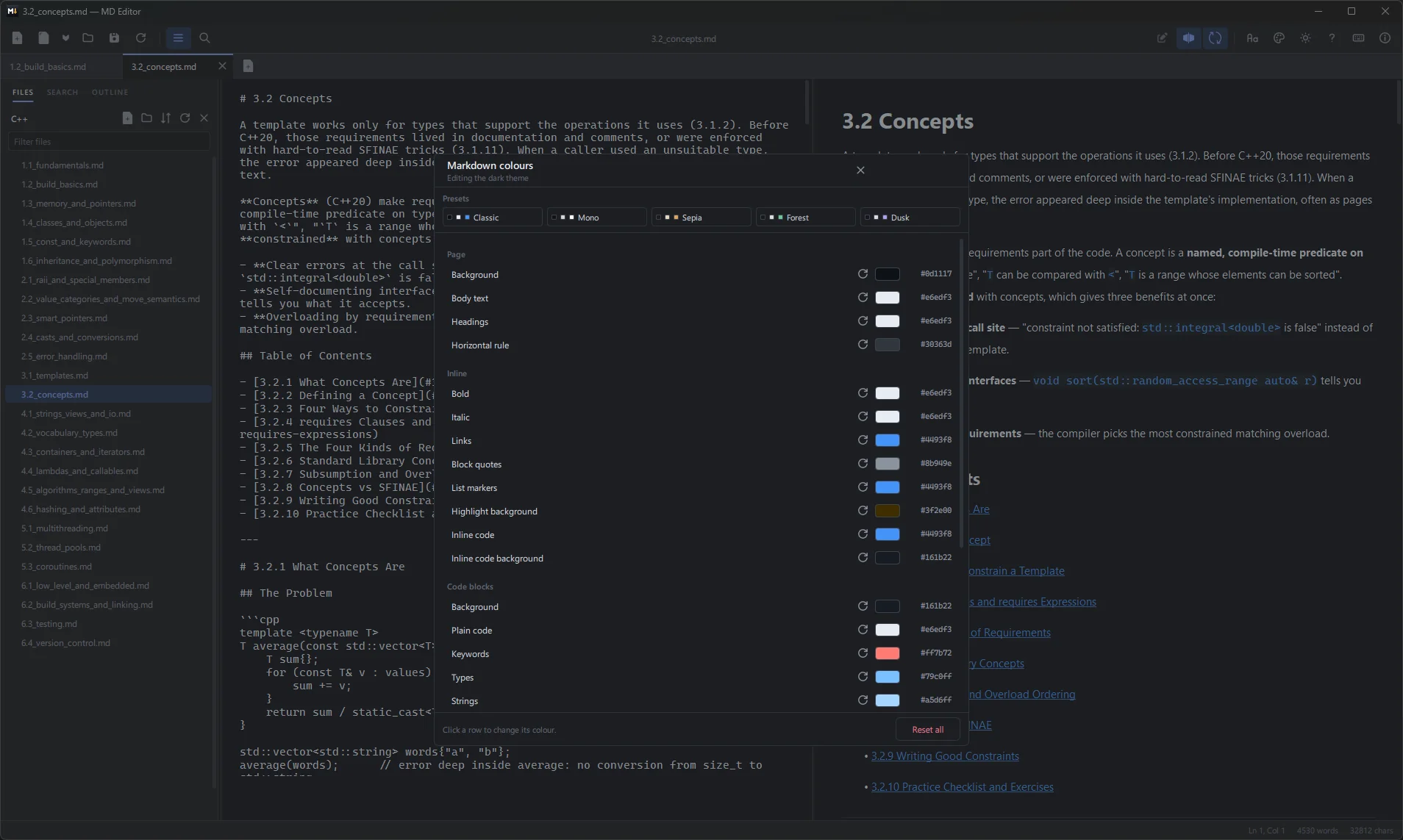
Task: Apply the Classic colour preset
Action: (493, 218)
